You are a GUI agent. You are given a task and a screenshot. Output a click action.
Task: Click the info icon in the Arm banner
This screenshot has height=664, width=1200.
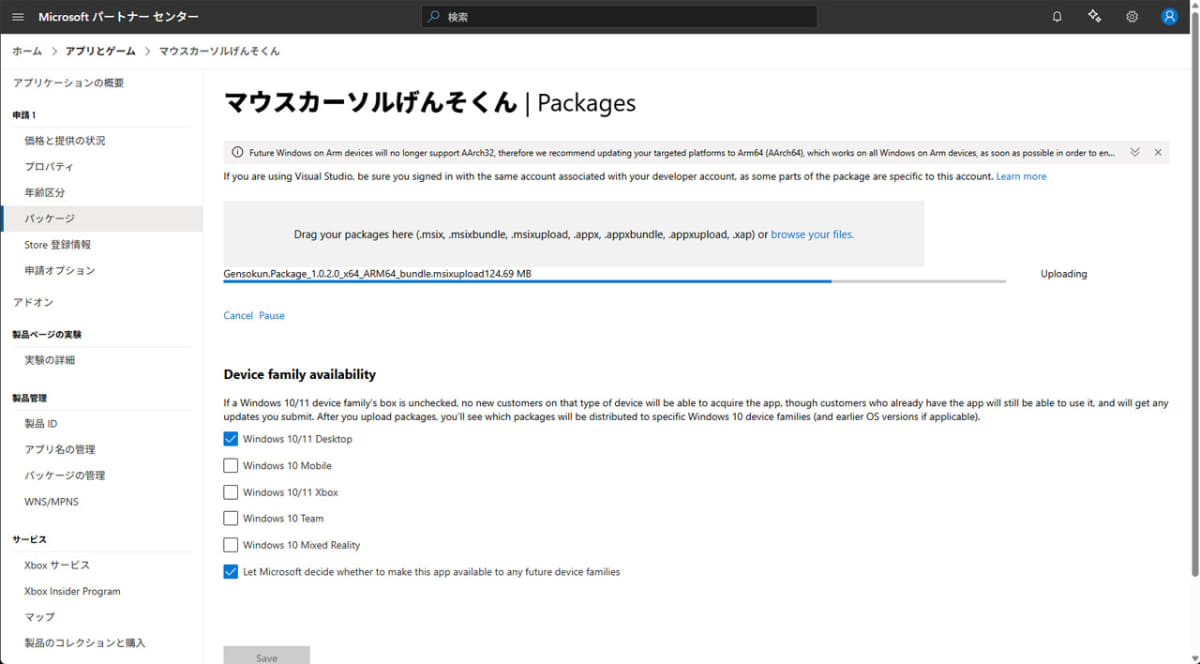tap(237, 152)
